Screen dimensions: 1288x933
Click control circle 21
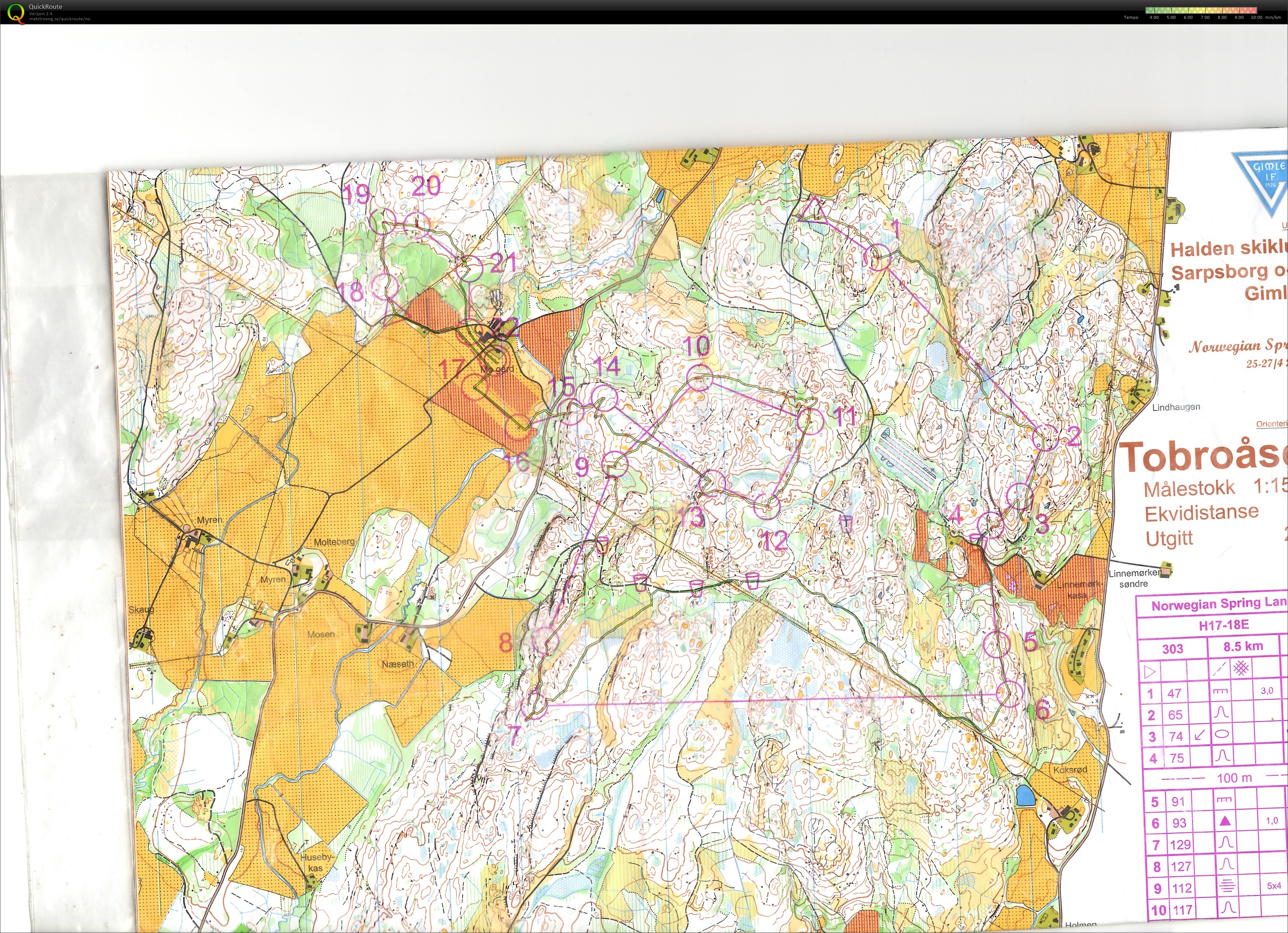470,268
